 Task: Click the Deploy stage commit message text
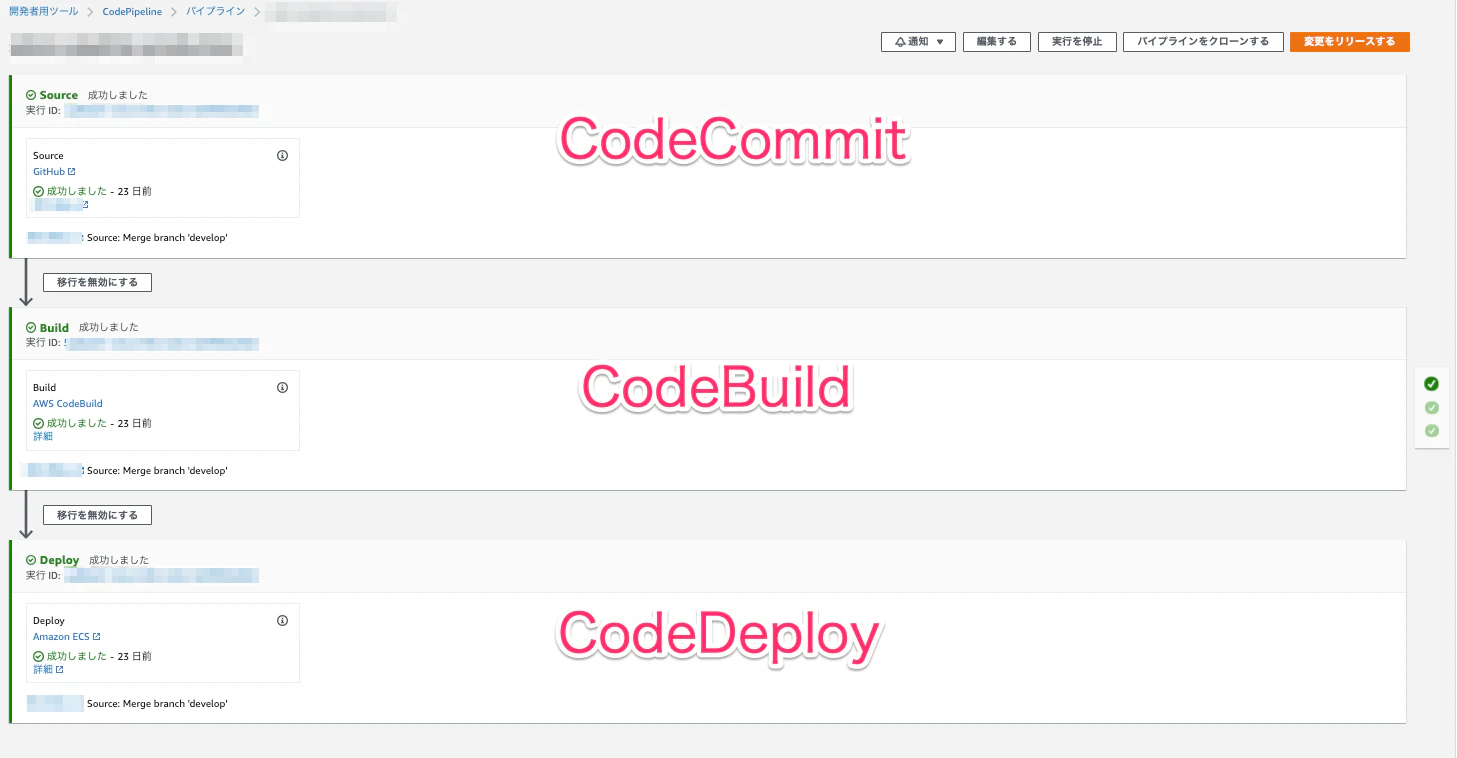(157, 703)
